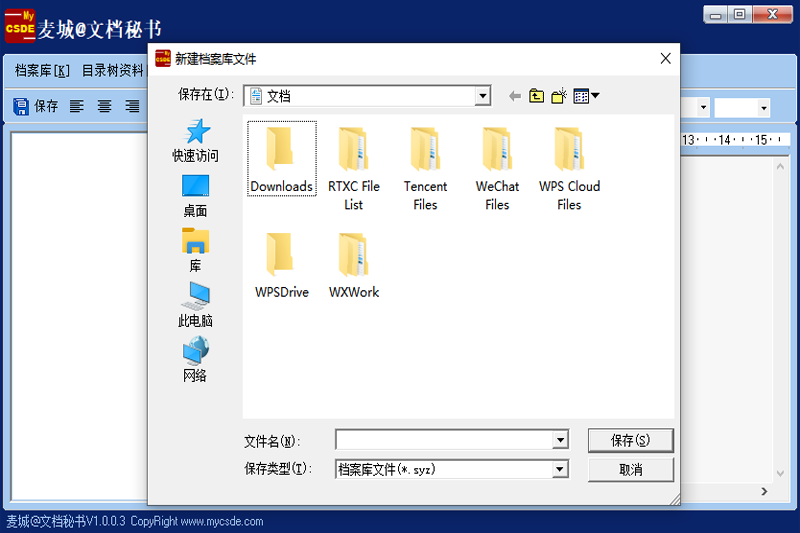Minimize the main application window
The height and width of the screenshot is (533, 800).
[x=715, y=15]
